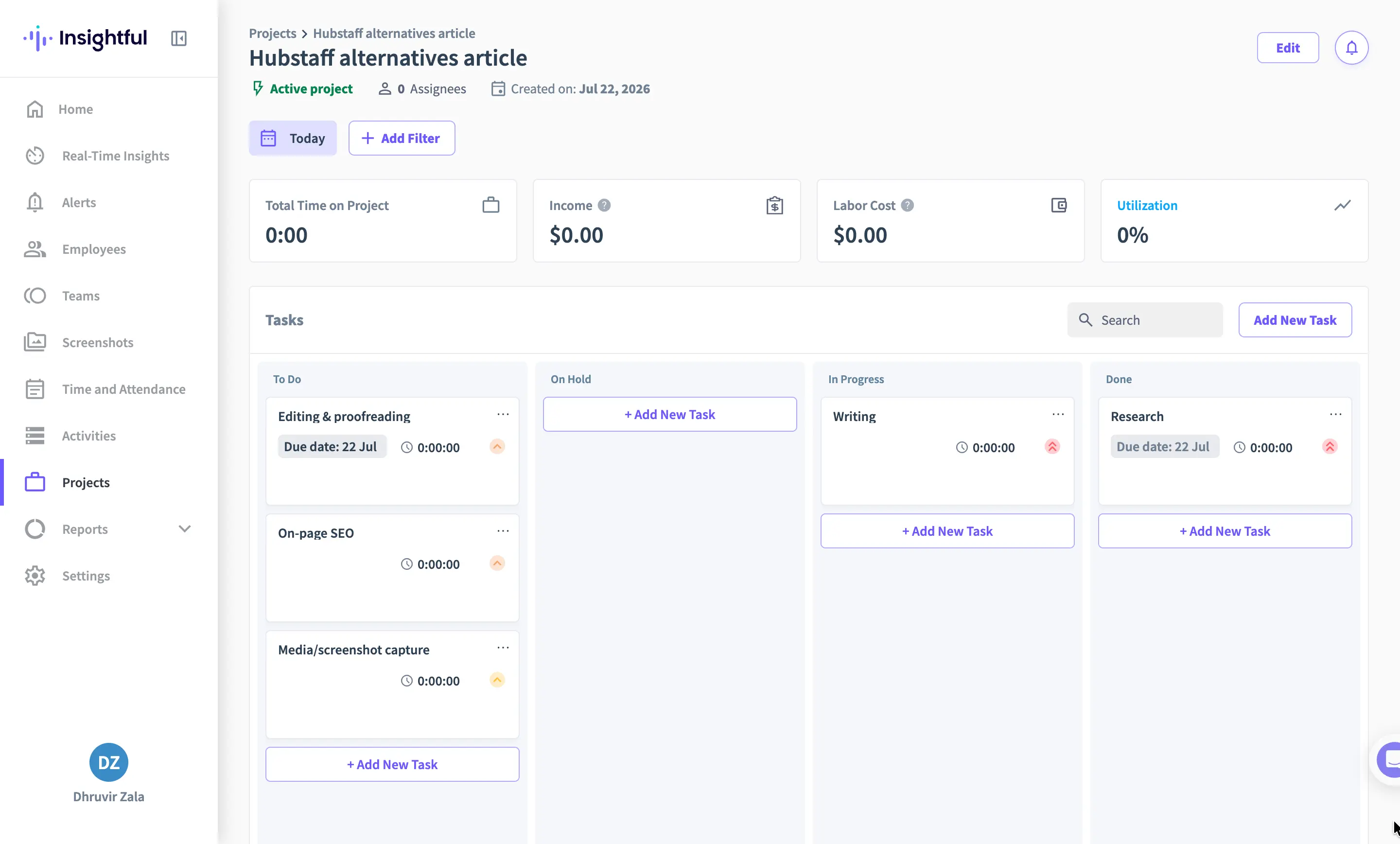The height and width of the screenshot is (844, 1400).
Task: Expand the Reports menu chevron
Action: (x=185, y=528)
